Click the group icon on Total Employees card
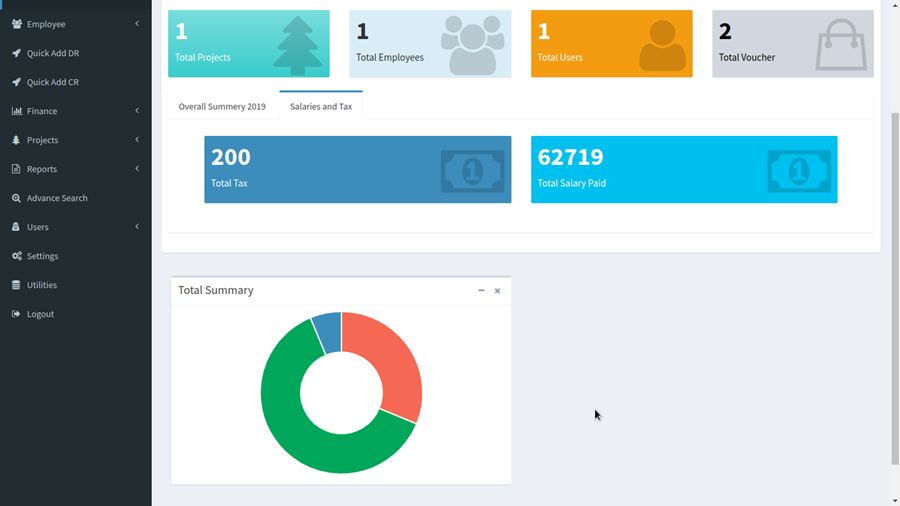The image size is (900, 506). click(472, 45)
